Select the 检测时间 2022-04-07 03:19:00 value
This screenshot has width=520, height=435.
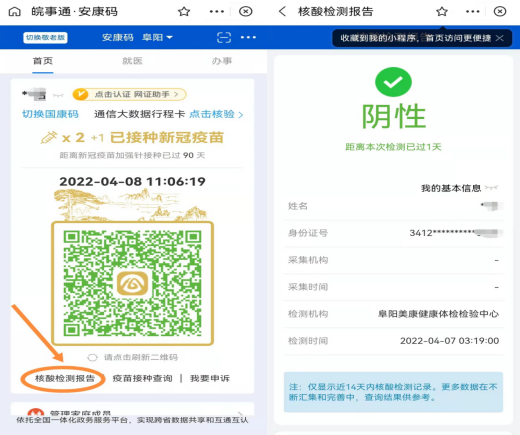click(449, 341)
